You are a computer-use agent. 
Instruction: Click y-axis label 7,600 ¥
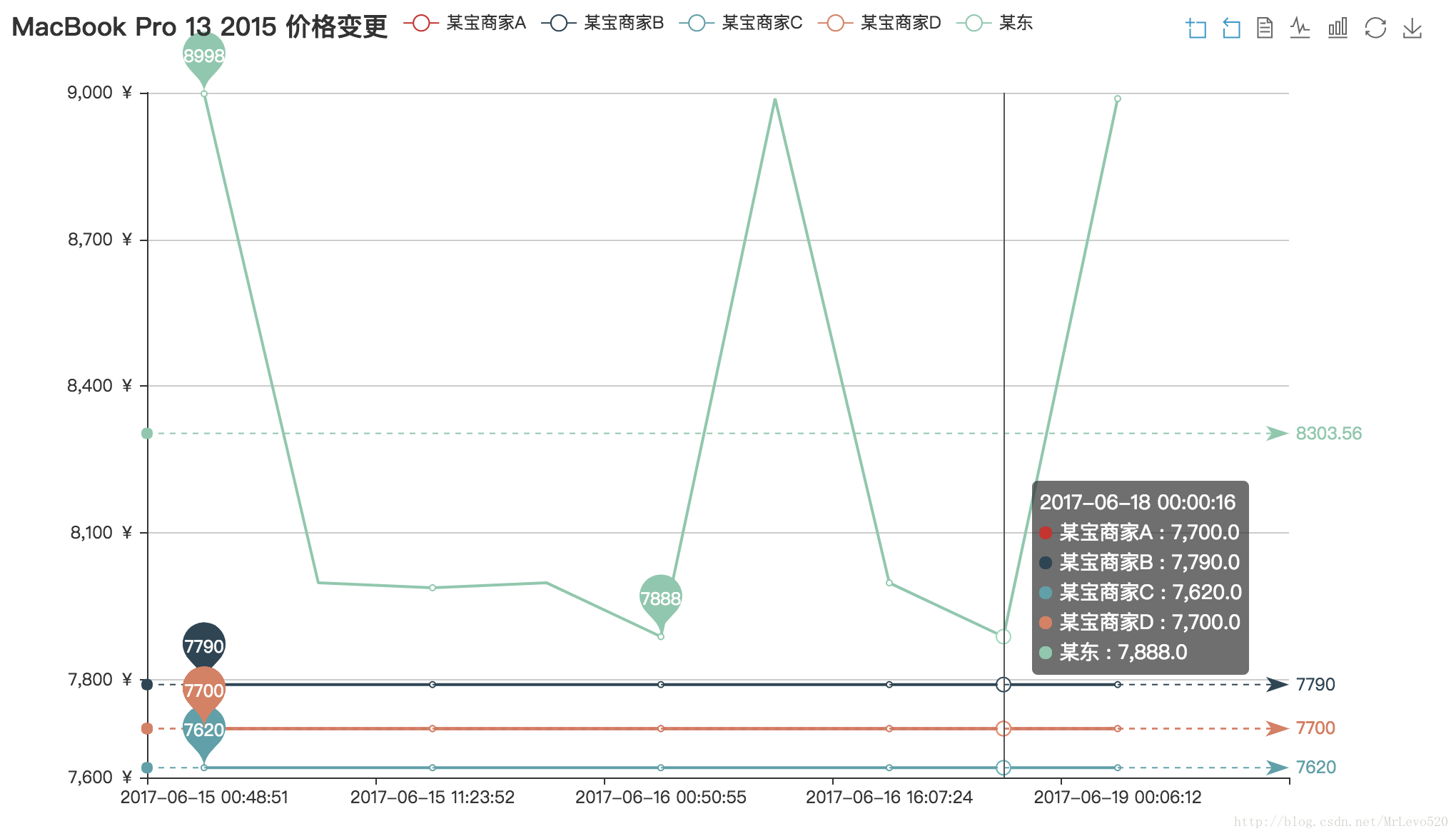(x=100, y=778)
